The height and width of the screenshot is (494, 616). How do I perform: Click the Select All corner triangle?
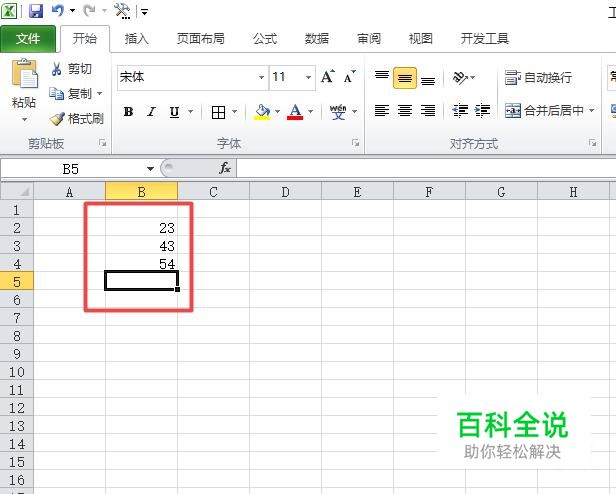[17, 192]
